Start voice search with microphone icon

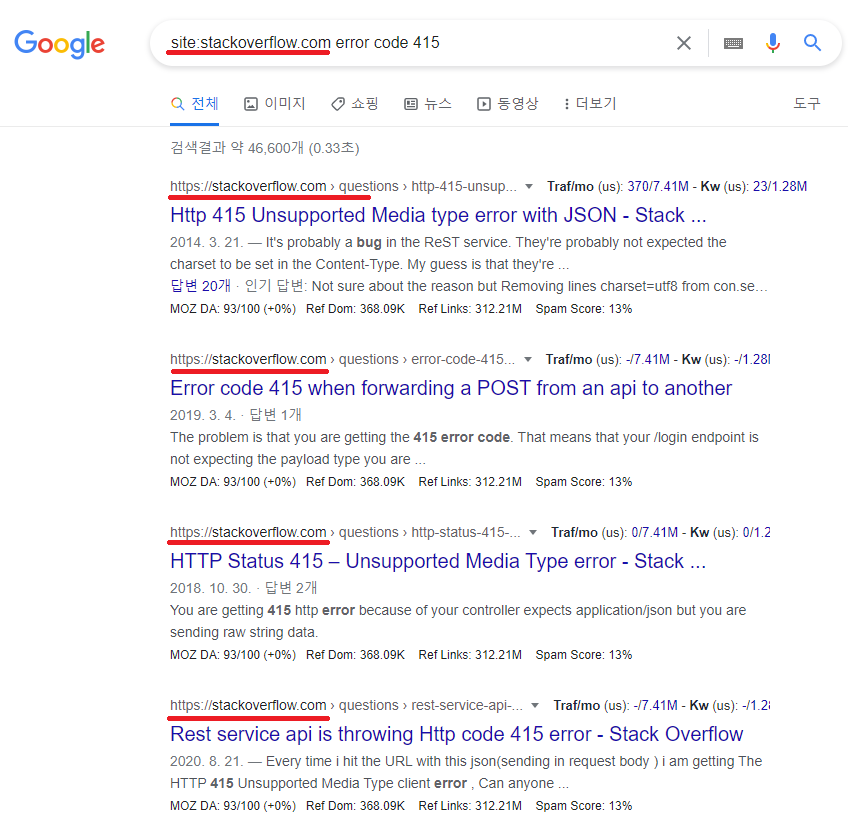[x=773, y=43]
